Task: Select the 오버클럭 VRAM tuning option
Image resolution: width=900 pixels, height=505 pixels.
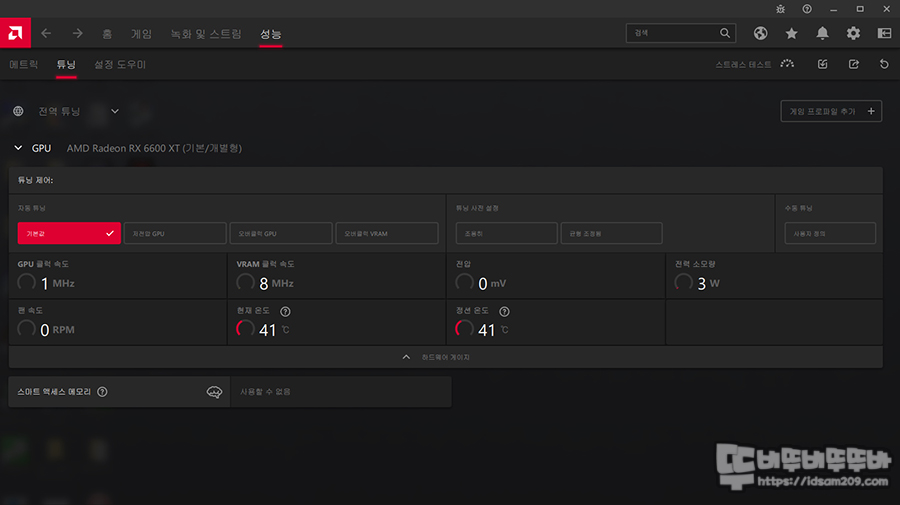Action: click(387, 234)
